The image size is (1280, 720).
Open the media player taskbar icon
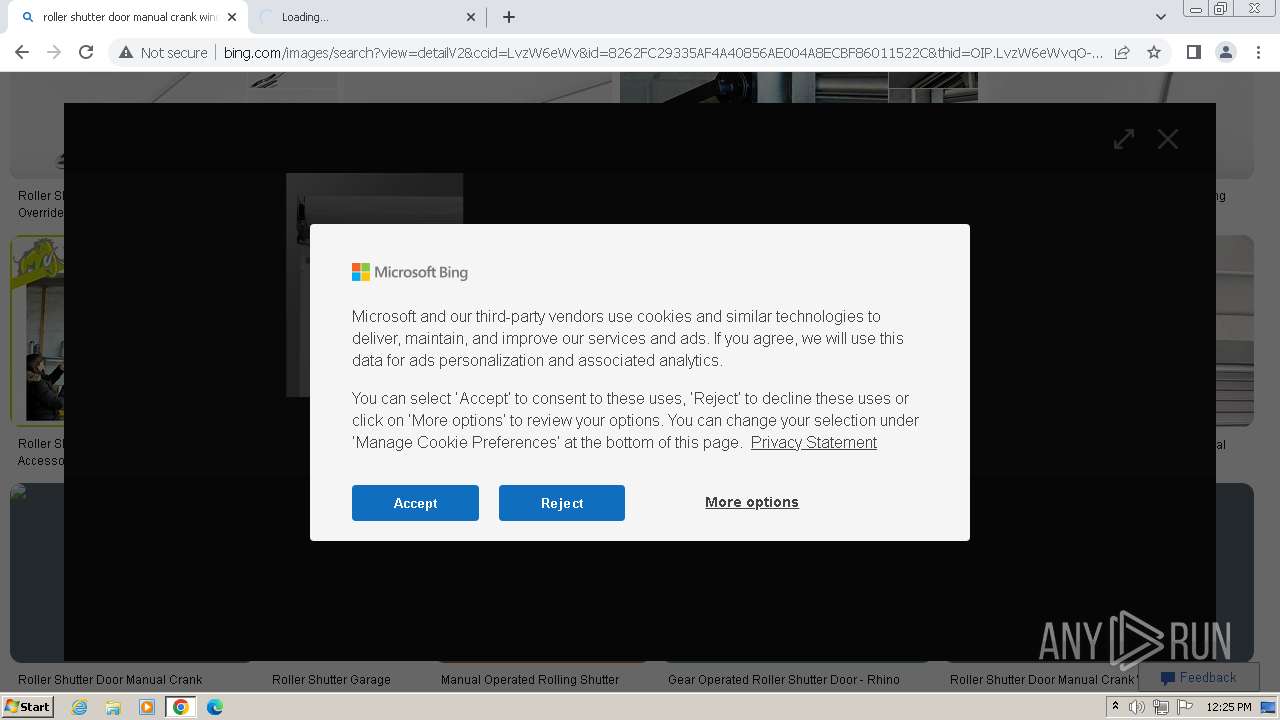(x=146, y=707)
